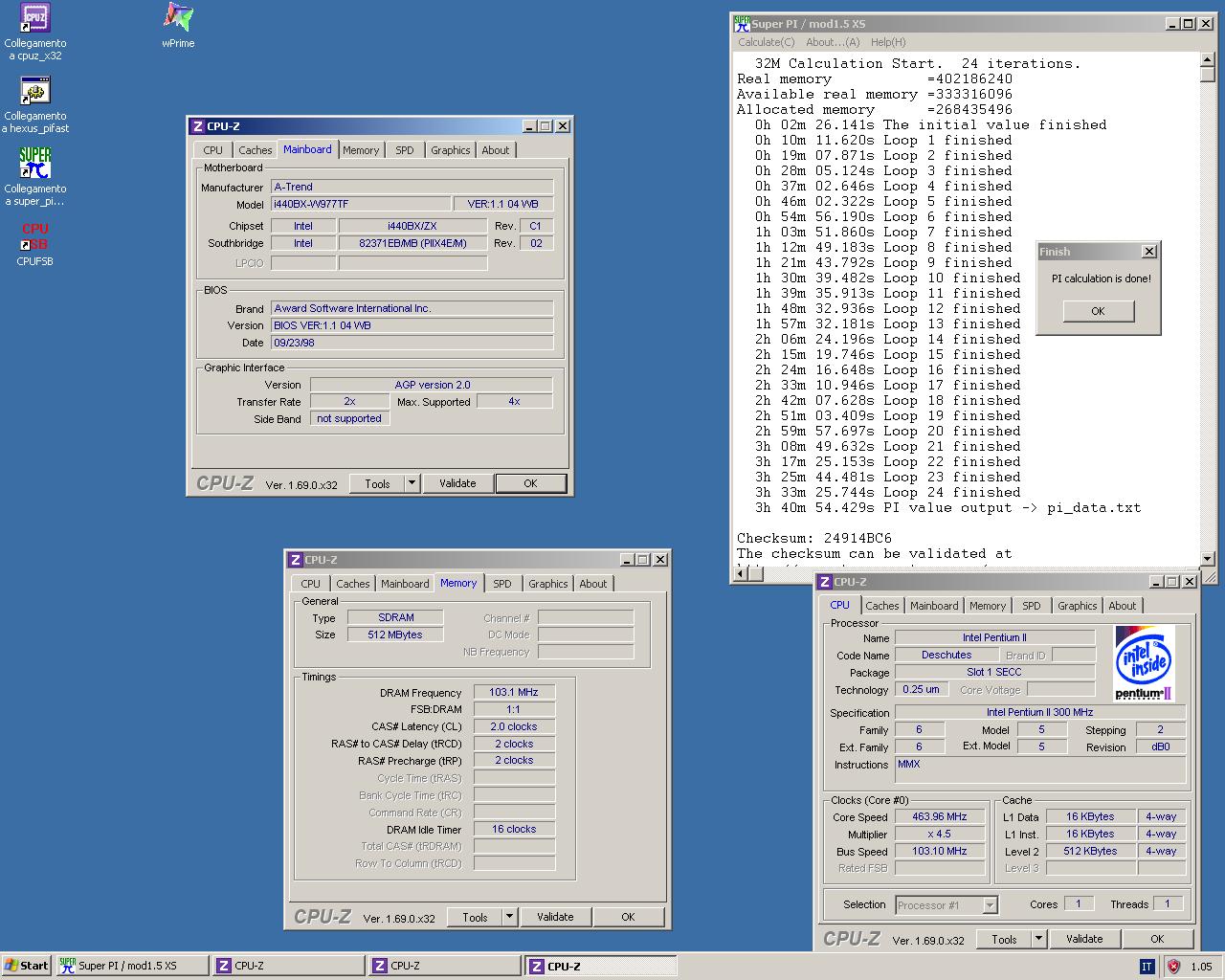Viewport: 1225px width, 980px height.
Task: Click Tools button in Mainboard window
Action: [x=377, y=483]
